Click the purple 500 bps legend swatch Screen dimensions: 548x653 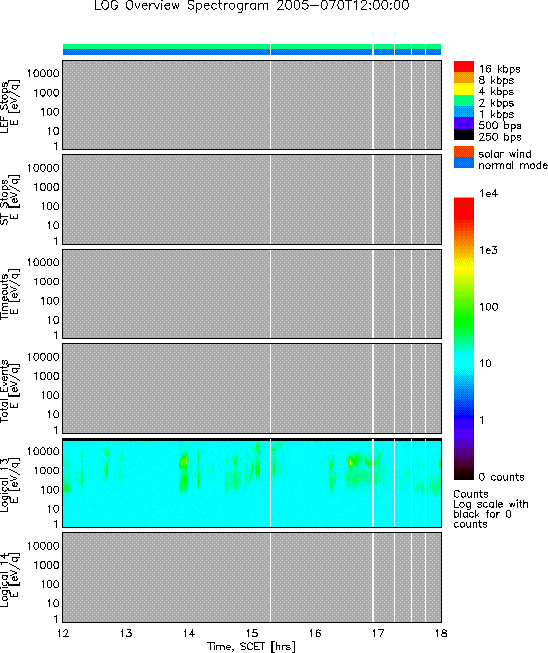[464, 123]
